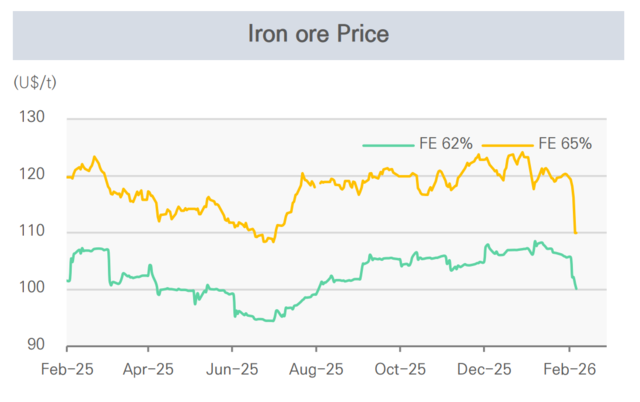Select the Oct-25 x-axis date label
The image size is (640, 402).
tap(399, 368)
